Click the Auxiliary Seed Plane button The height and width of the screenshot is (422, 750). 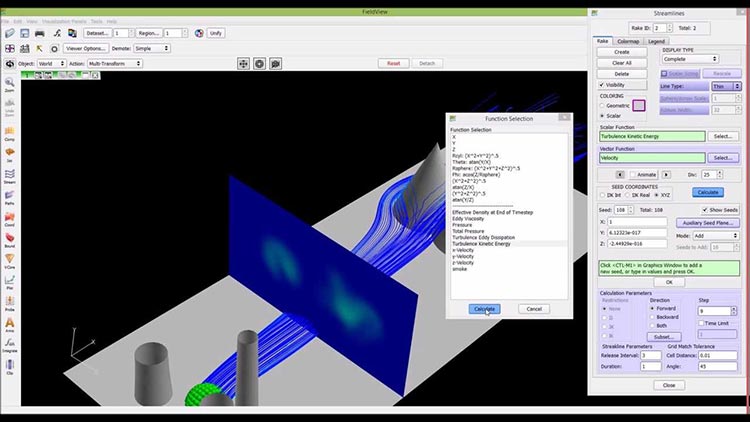(x=707, y=223)
